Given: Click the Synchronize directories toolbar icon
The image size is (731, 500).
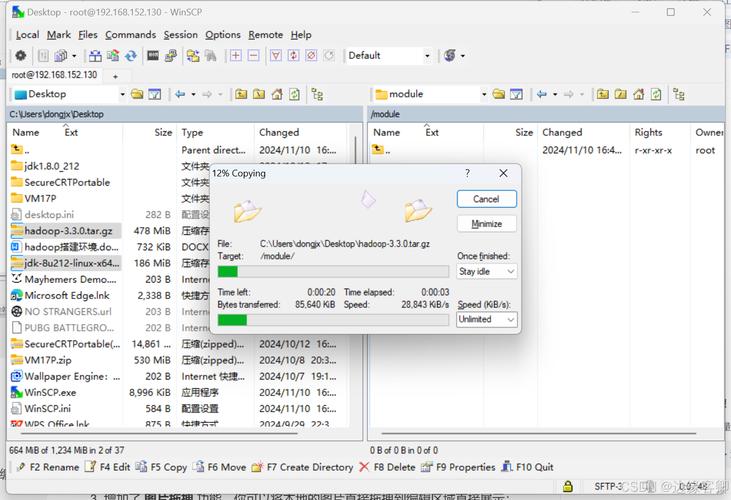Looking at the screenshot, I should pos(113,55).
